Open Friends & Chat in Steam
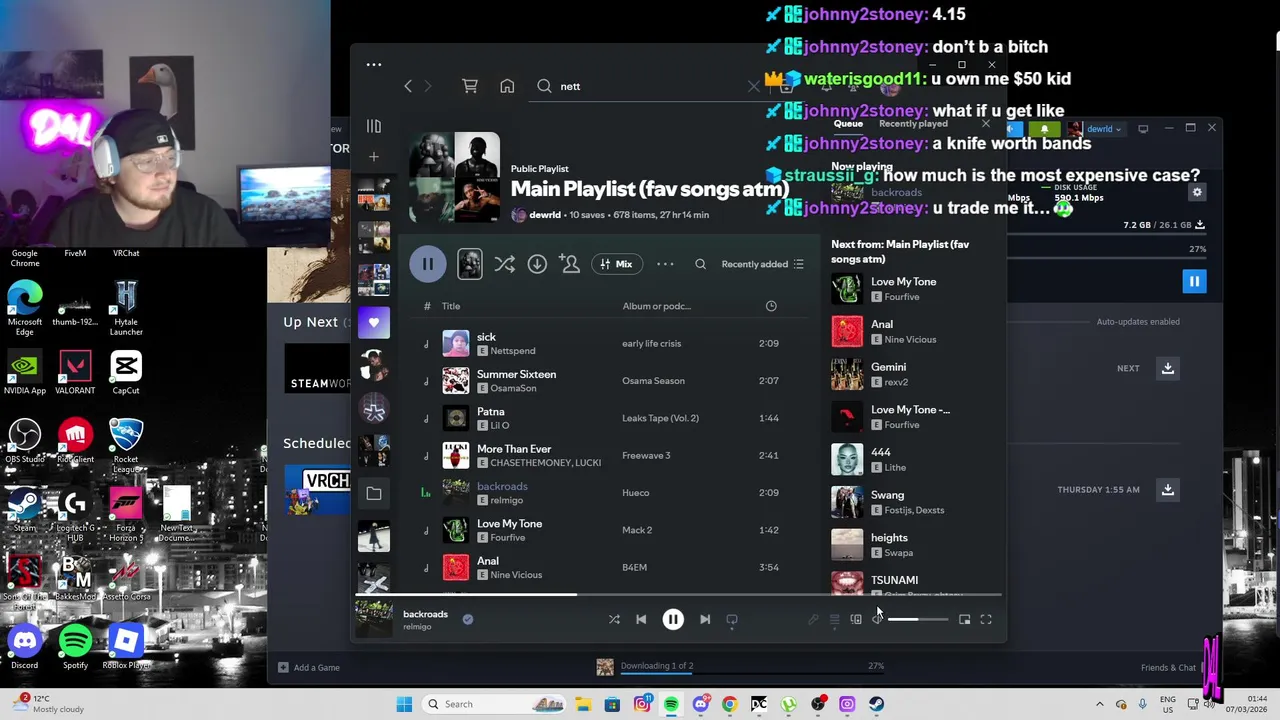Image resolution: width=1280 pixels, height=720 pixels. pyautogui.click(x=1168, y=667)
